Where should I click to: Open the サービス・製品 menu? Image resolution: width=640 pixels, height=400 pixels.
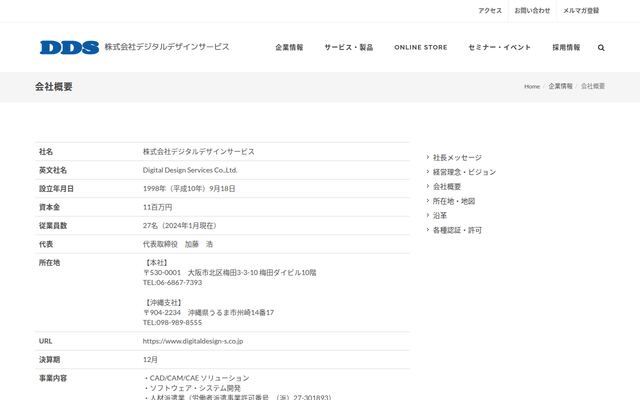click(x=349, y=47)
